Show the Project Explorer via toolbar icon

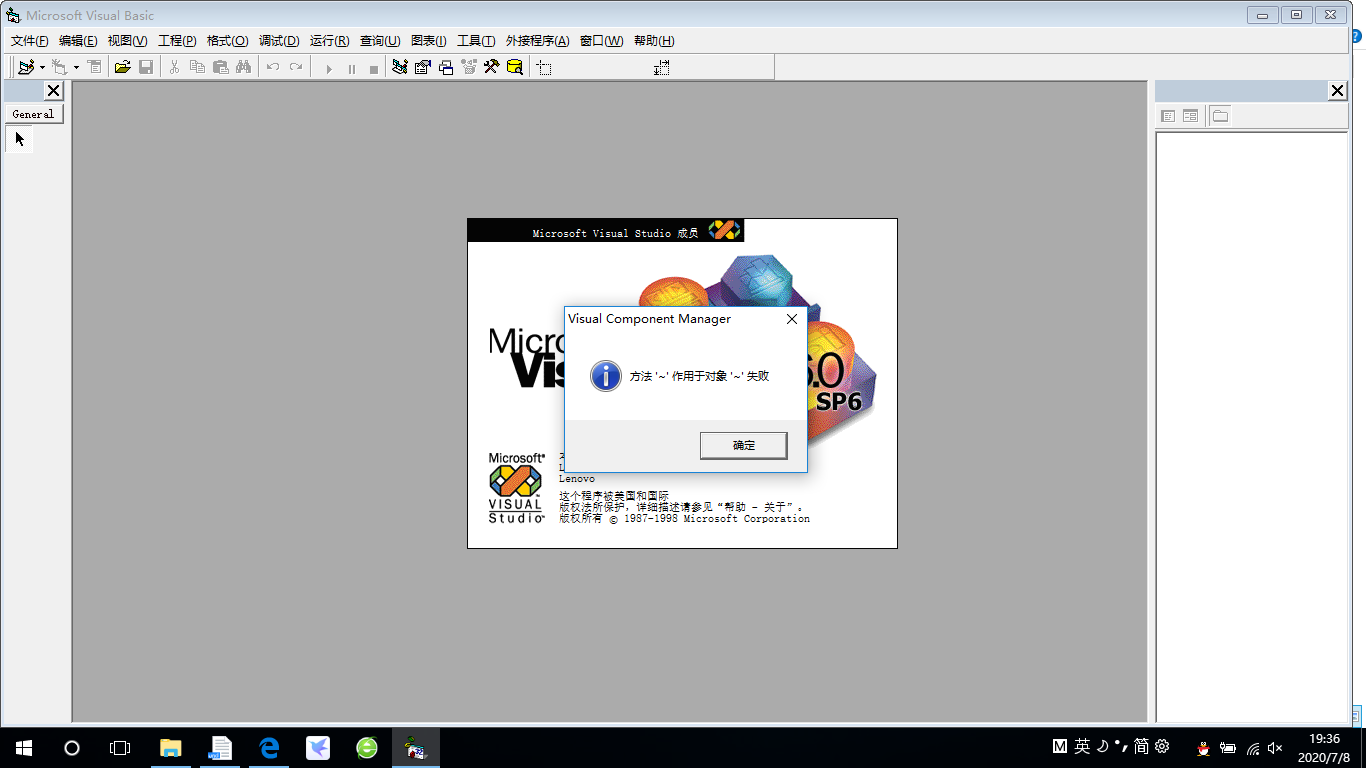(x=399, y=67)
